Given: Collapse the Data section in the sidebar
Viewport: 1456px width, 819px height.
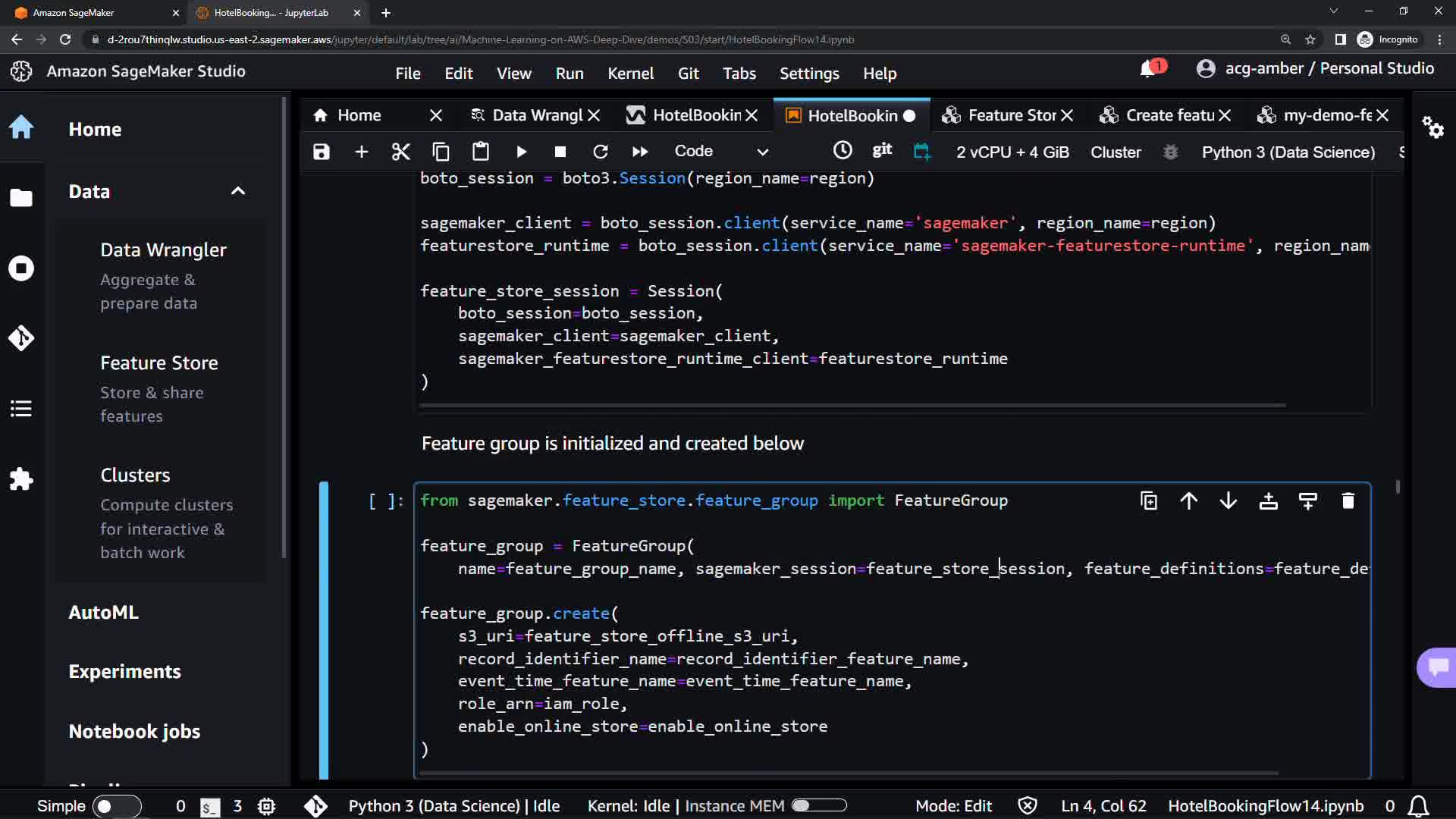Looking at the screenshot, I should point(238,191).
